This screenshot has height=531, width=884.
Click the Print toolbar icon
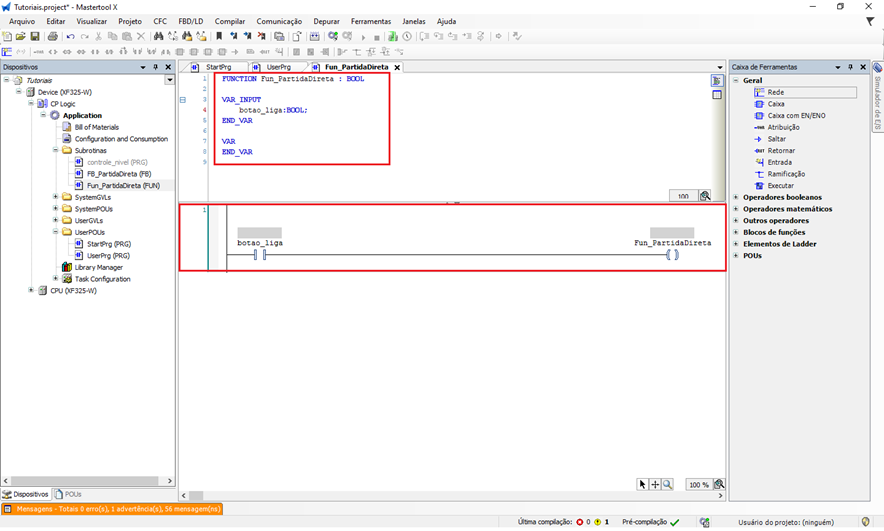(50, 36)
